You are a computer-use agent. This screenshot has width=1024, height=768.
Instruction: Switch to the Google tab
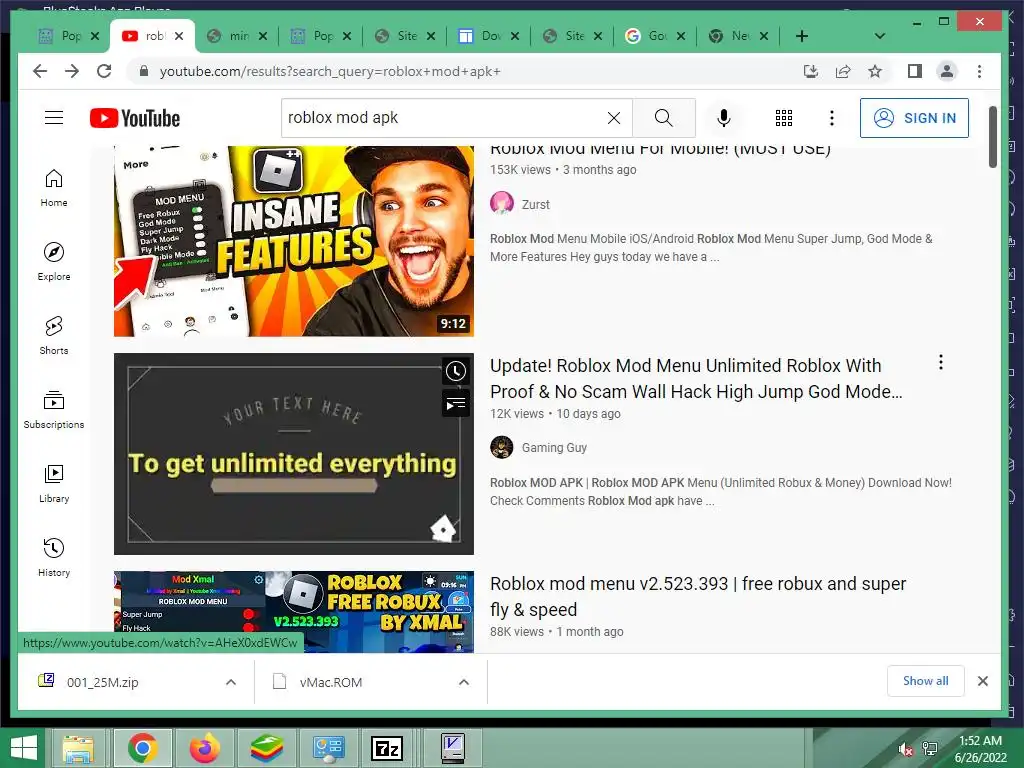click(x=648, y=36)
